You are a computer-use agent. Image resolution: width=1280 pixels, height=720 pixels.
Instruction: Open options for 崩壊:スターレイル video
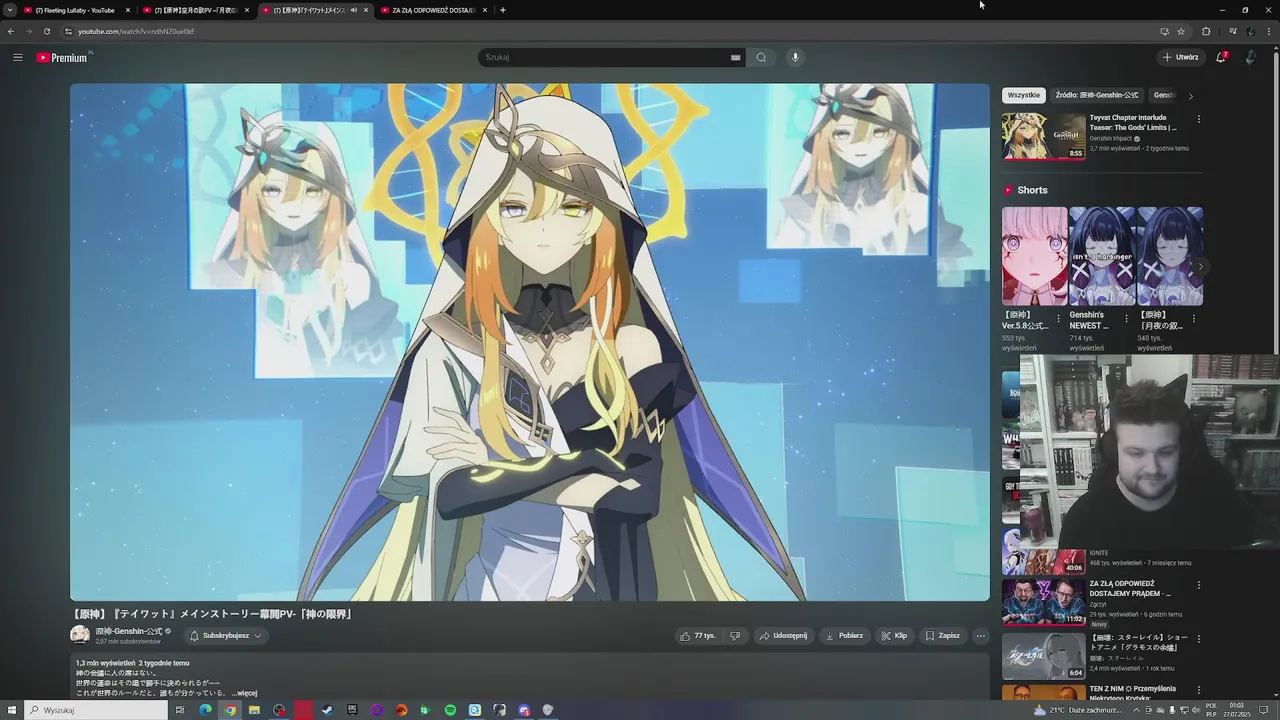(x=1198, y=638)
